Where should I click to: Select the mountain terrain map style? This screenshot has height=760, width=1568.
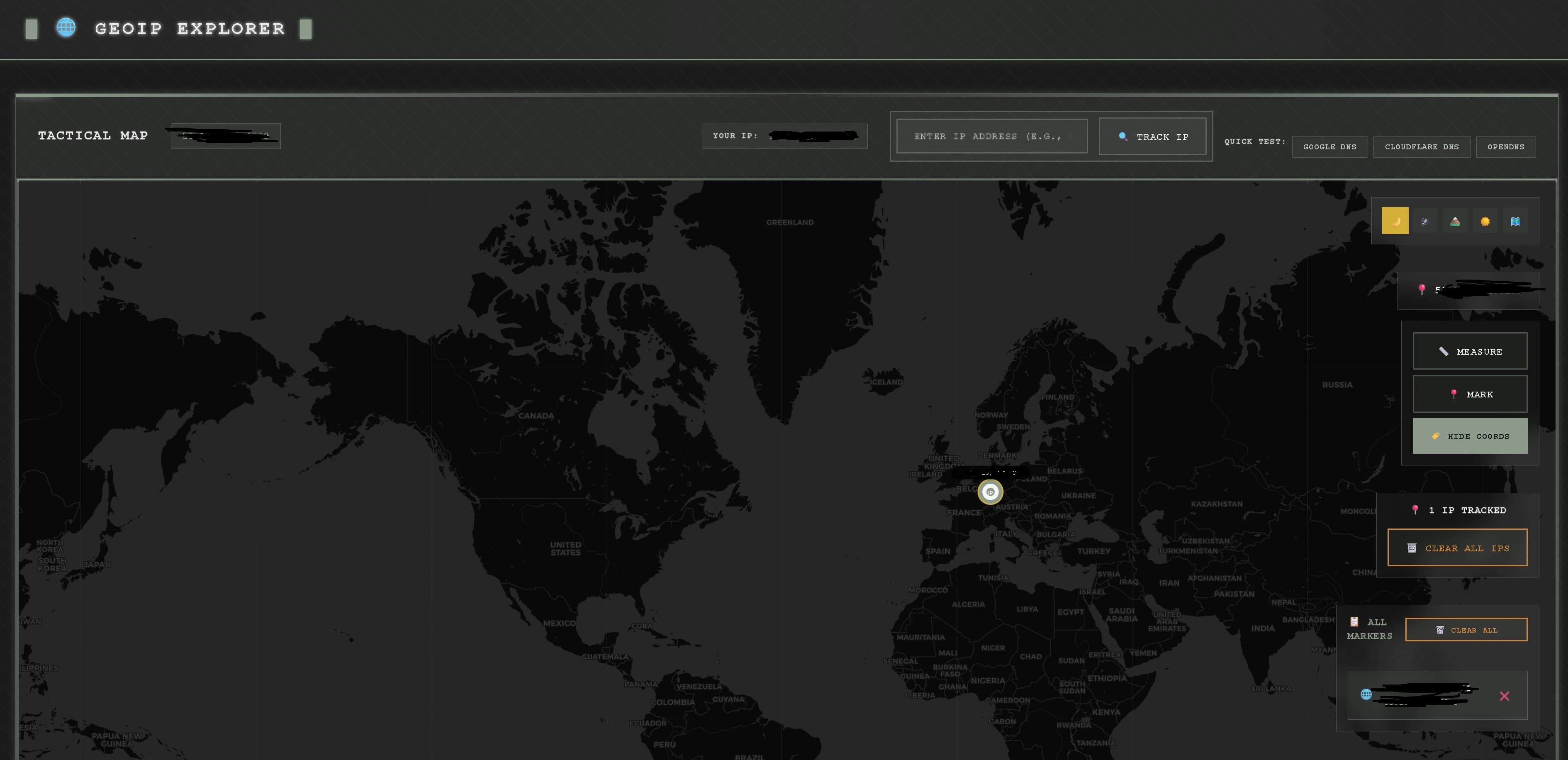1456,220
